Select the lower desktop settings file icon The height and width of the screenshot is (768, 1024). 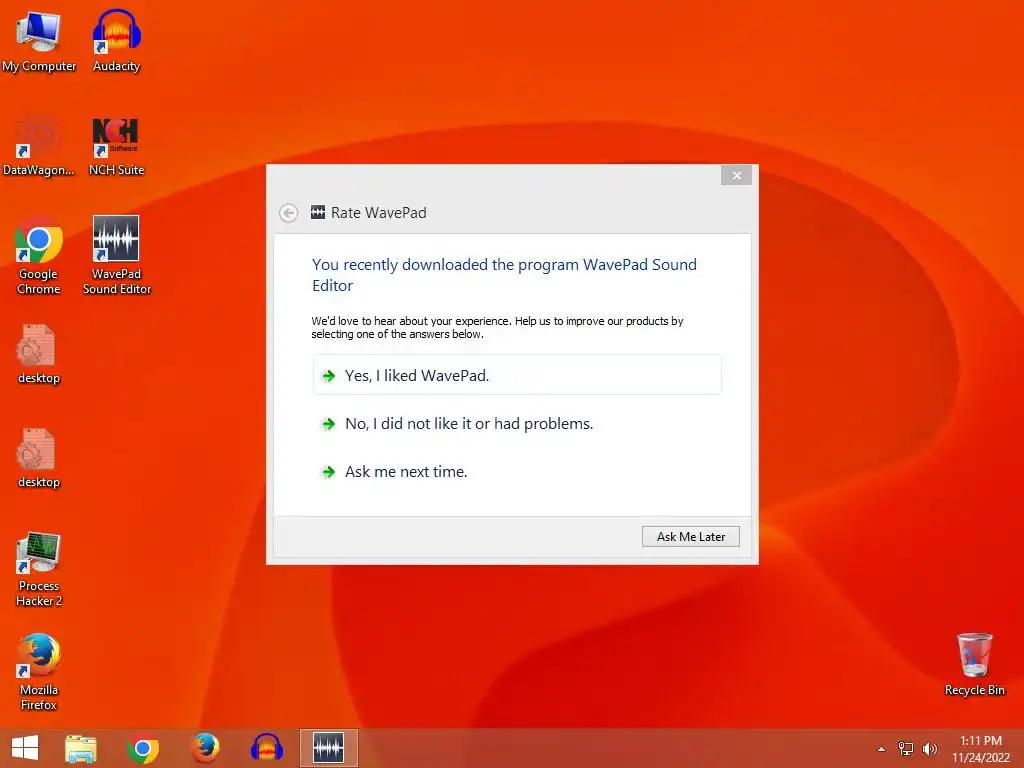click(x=39, y=458)
